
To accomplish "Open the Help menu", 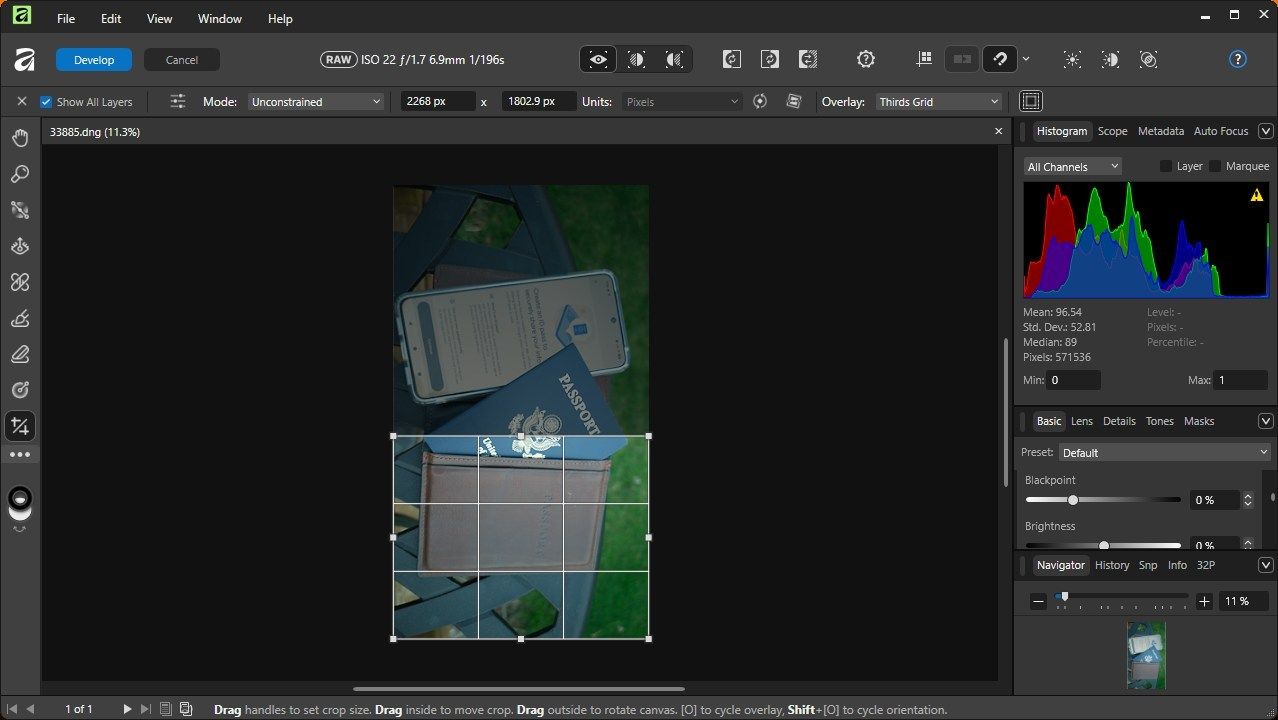I will (280, 19).
